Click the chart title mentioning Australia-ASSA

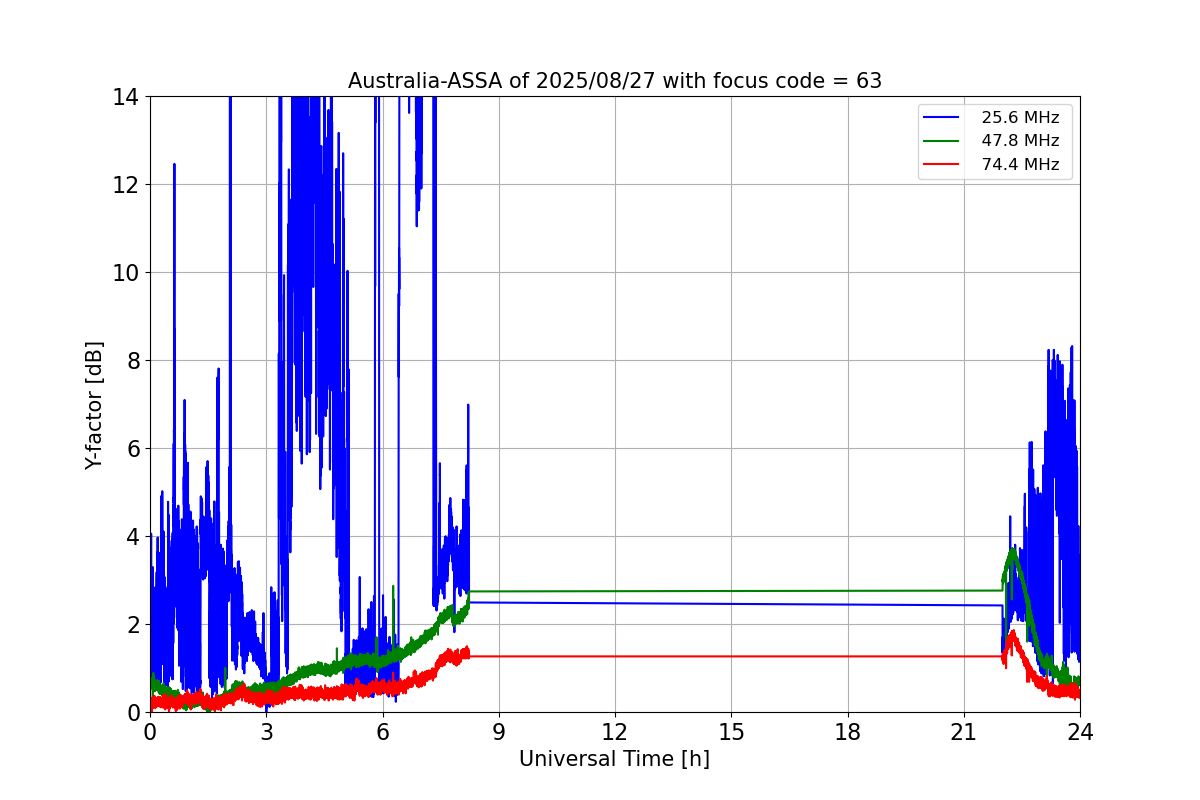coord(614,81)
